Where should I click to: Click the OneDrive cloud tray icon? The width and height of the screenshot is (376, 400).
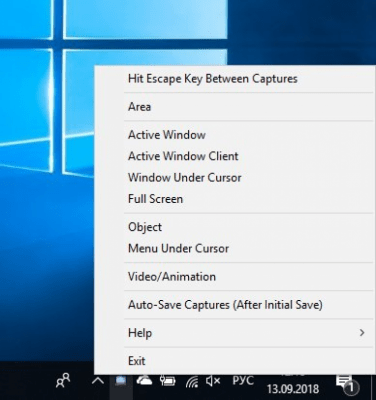point(144,380)
